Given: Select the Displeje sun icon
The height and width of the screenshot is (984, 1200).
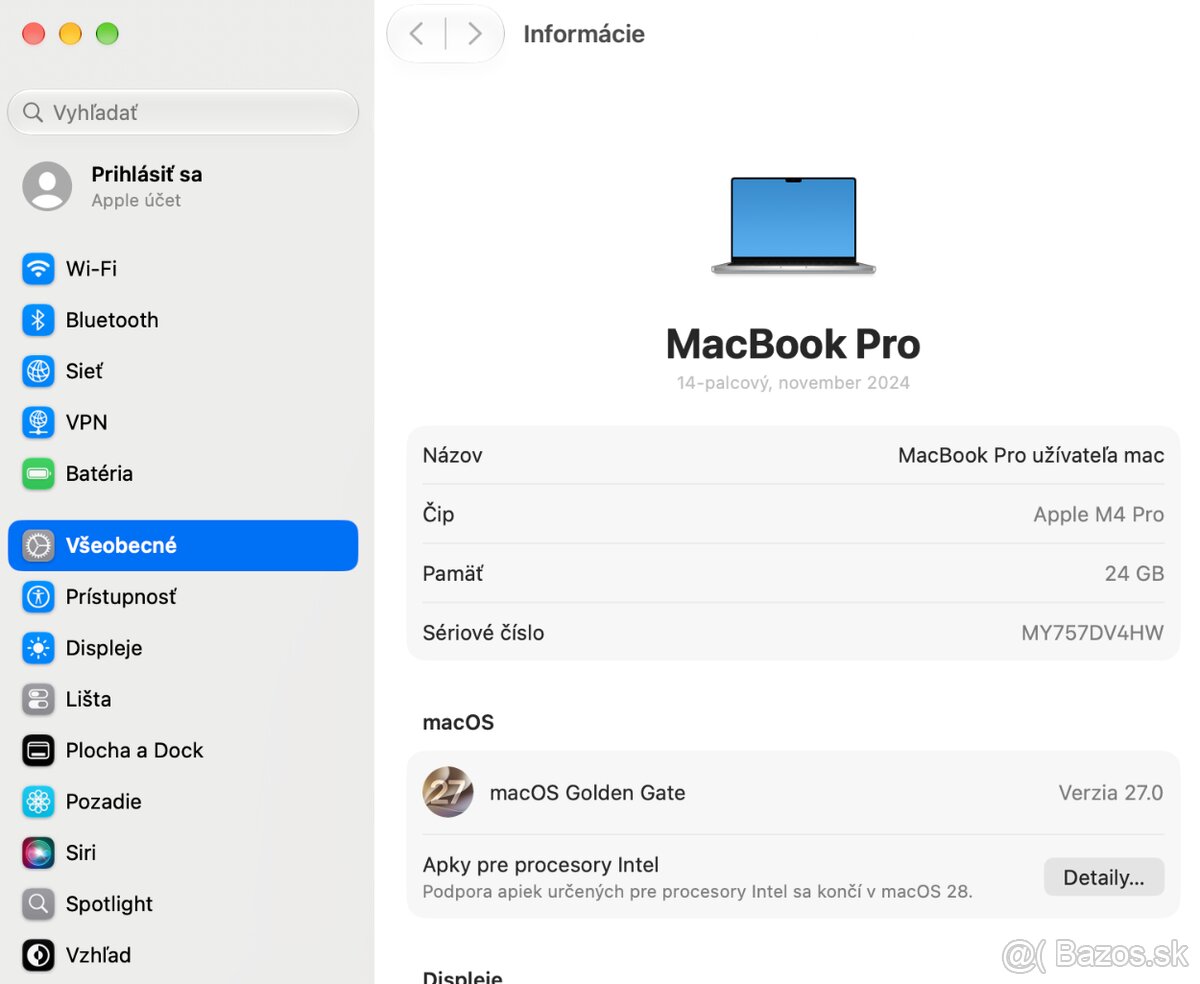Looking at the screenshot, I should (x=38, y=648).
